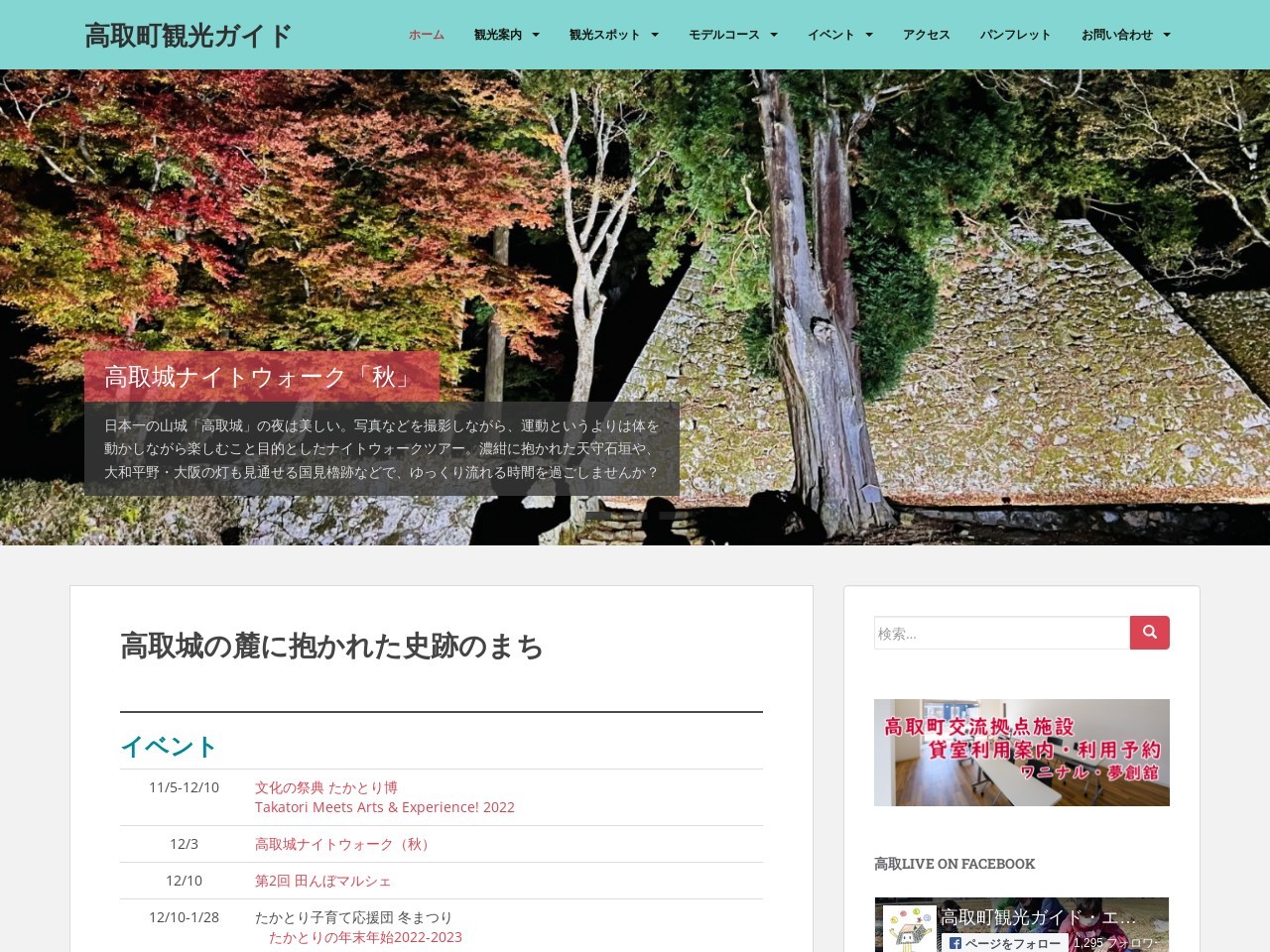Open Takatori Meets Arts & Experience! 2022 link
Screen dimensions: 1270x952
point(385,807)
